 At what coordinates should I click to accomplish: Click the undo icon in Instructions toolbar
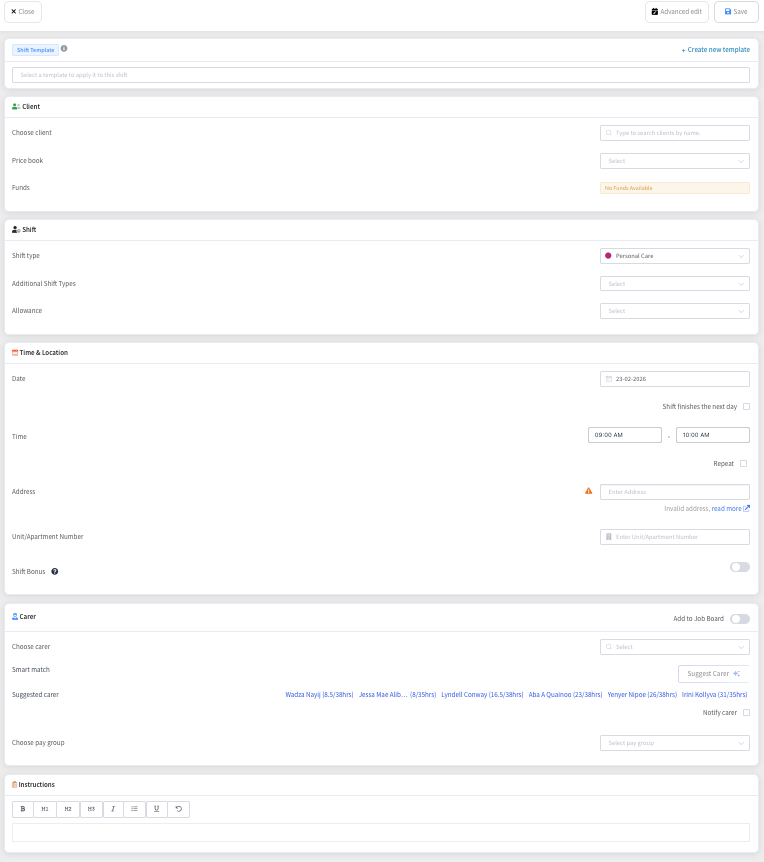(x=179, y=809)
